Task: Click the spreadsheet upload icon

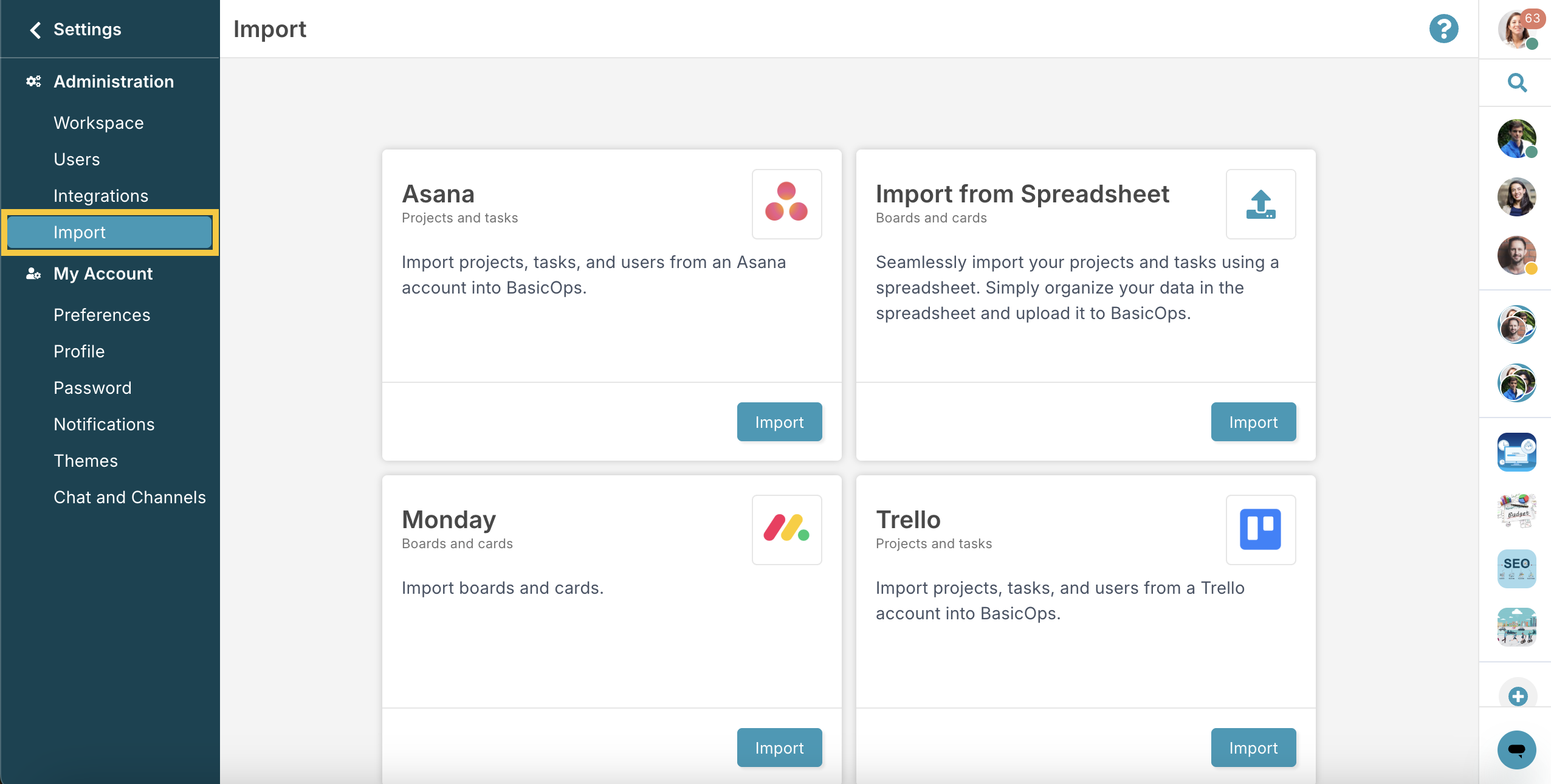Action: coord(1260,204)
